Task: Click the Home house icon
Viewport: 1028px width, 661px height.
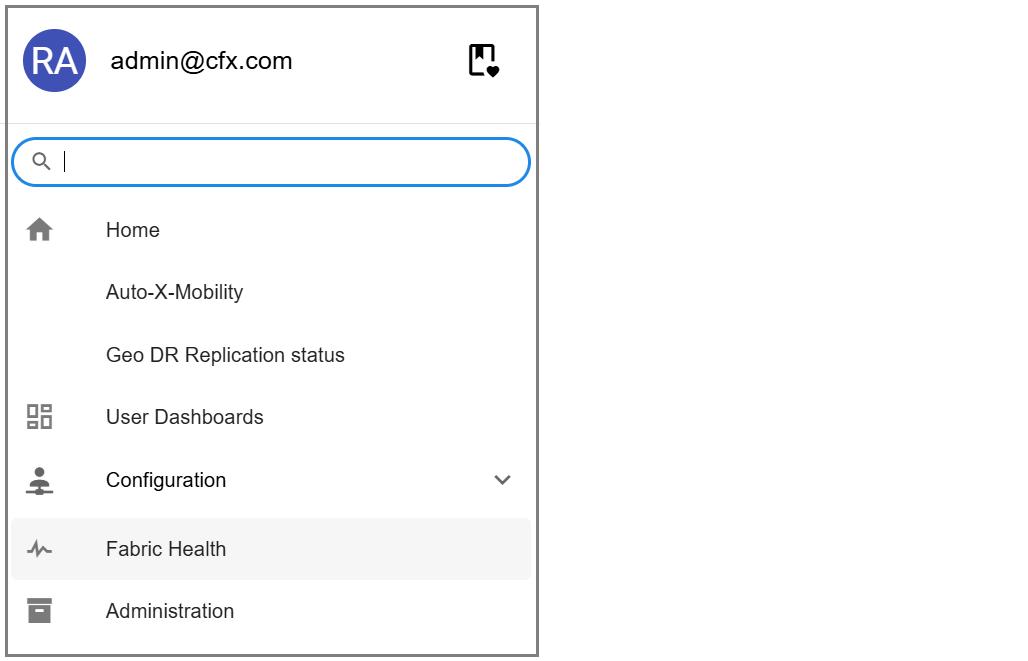Action: click(x=39, y=230)
